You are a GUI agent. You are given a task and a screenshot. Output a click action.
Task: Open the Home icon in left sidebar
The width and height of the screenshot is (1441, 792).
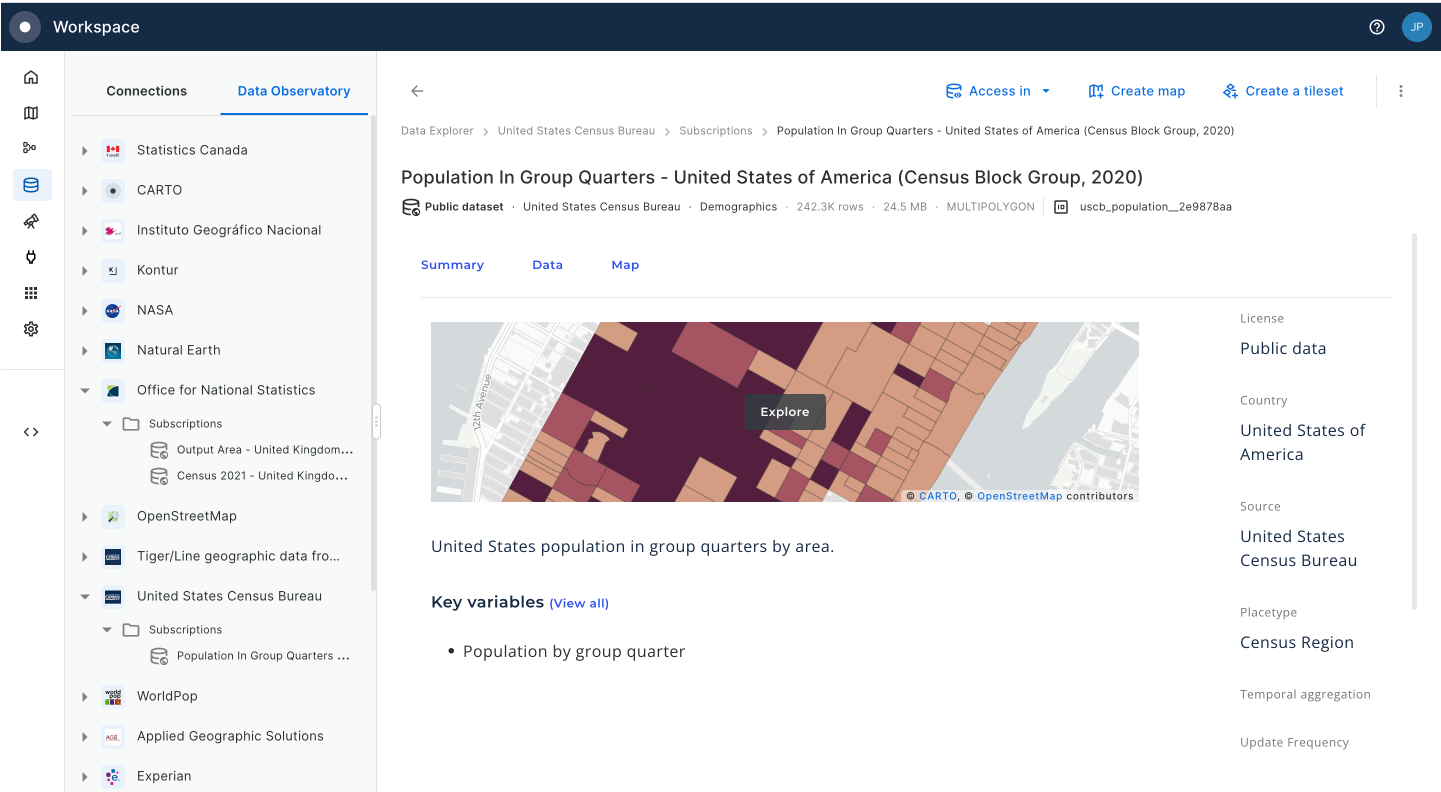[x=31, y=77]
